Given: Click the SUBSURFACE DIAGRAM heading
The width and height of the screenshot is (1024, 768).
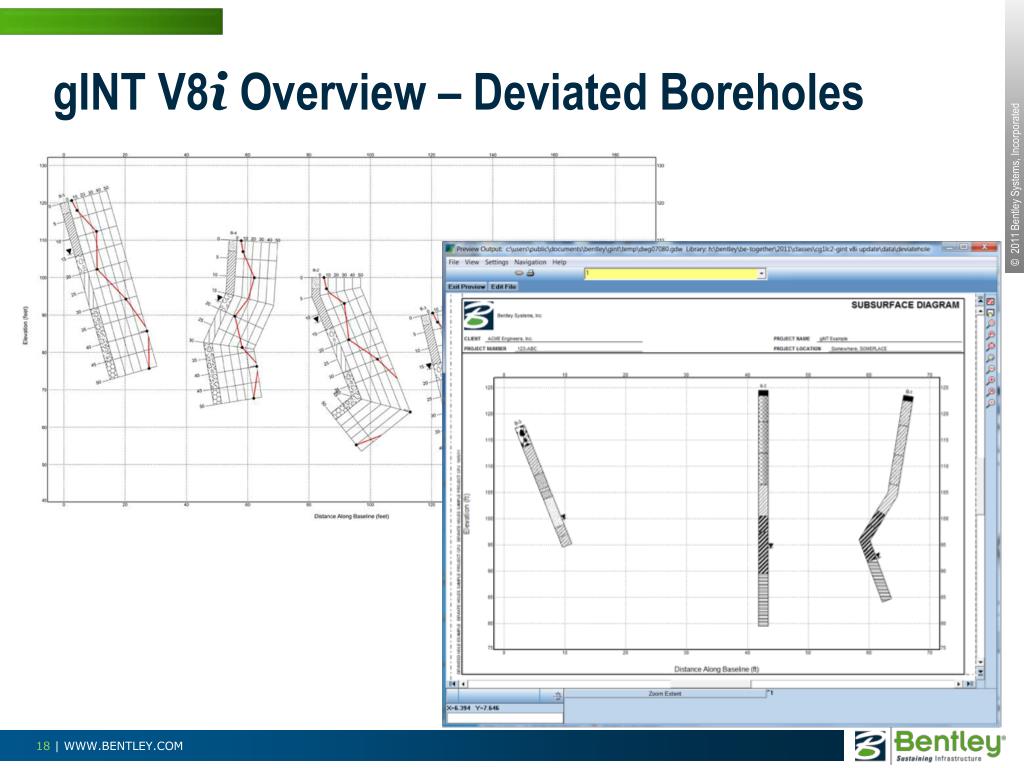Looking at the screenshot, I should click(905, 305).
